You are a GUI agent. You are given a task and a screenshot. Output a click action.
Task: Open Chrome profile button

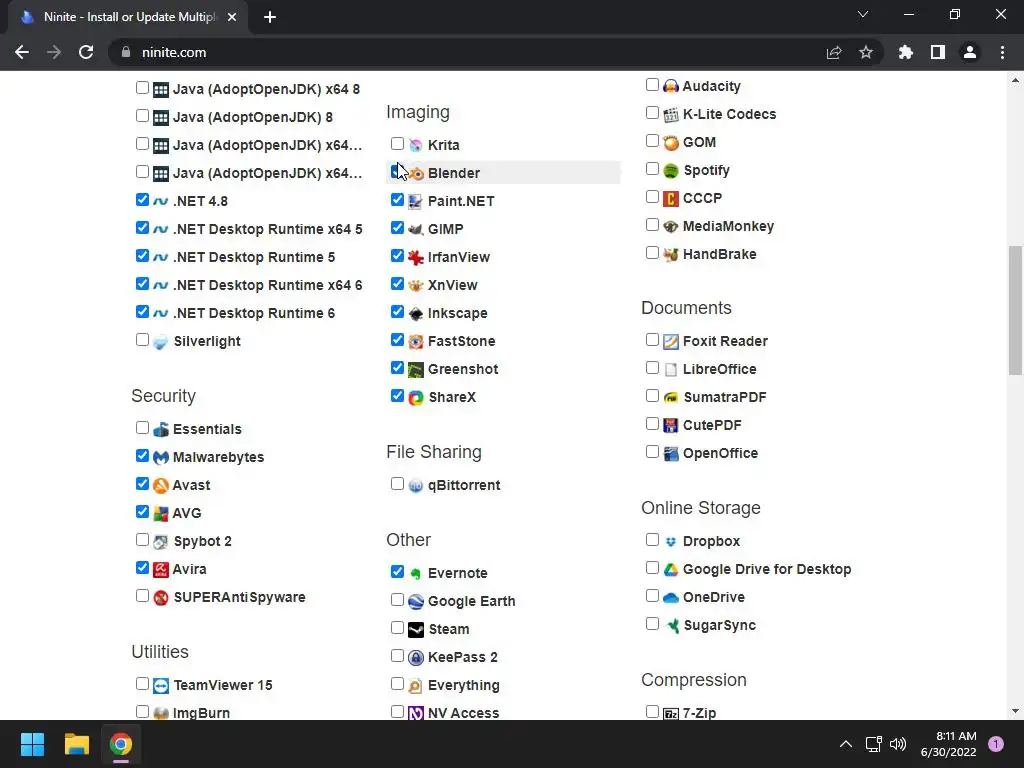pos(970,52)
